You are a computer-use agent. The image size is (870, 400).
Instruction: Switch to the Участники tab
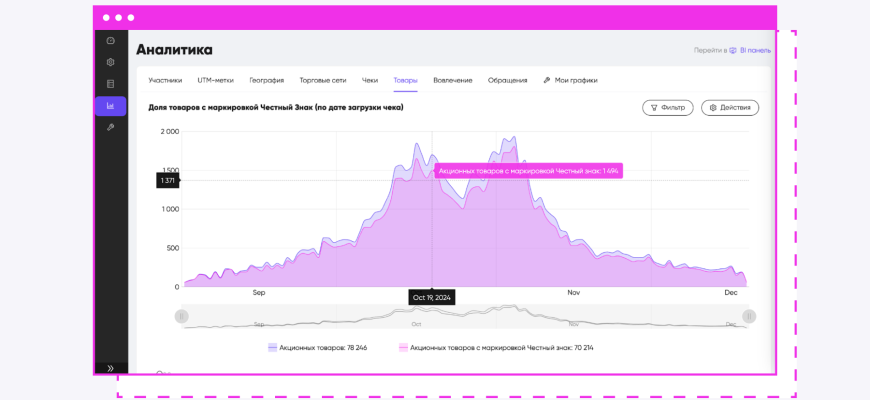tap(165, 80)
